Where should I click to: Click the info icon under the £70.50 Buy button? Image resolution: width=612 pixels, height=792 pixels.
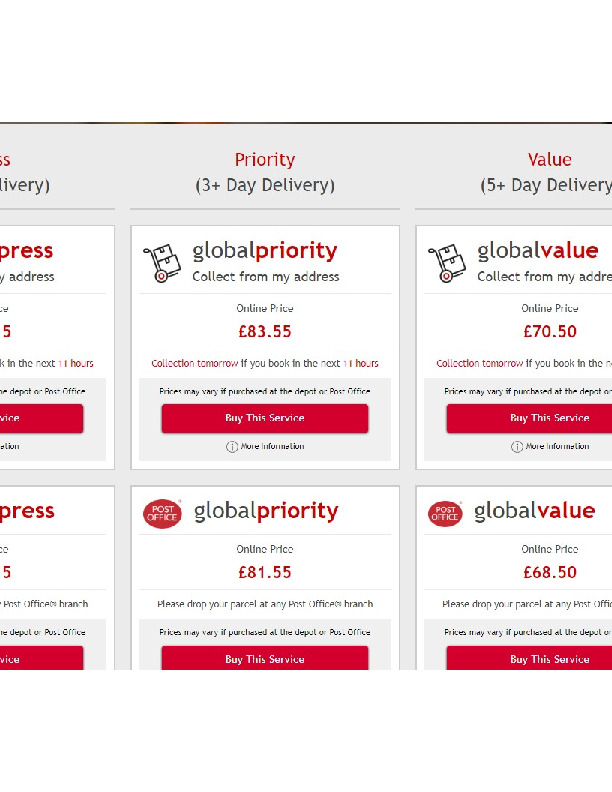(517, 447)
